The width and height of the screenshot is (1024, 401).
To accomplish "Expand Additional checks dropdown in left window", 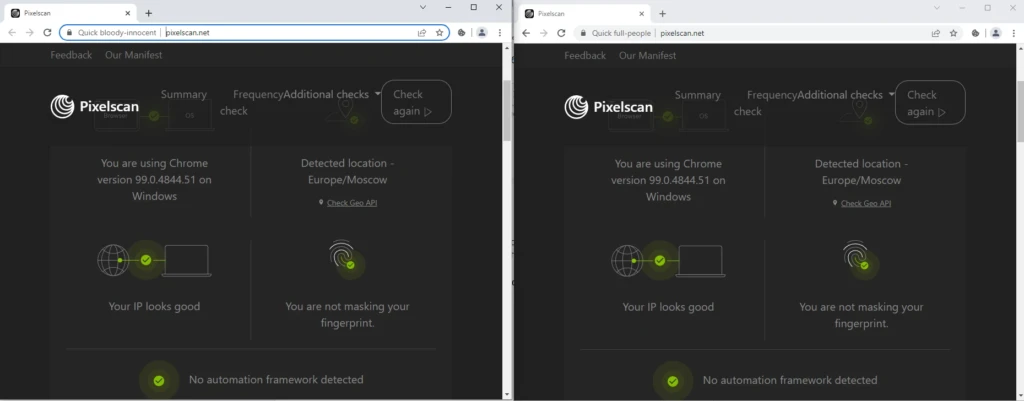I will [x=332, y=94].
